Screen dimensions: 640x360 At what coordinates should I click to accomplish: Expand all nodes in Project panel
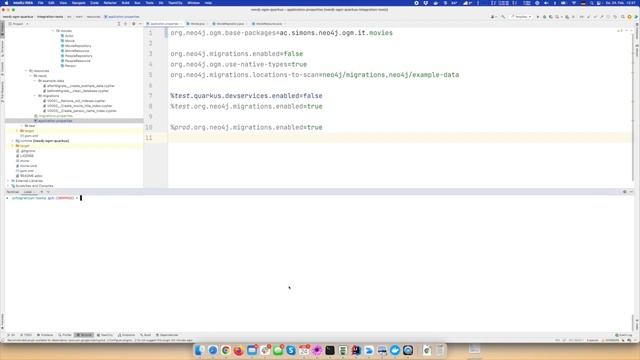click(119, 24)
